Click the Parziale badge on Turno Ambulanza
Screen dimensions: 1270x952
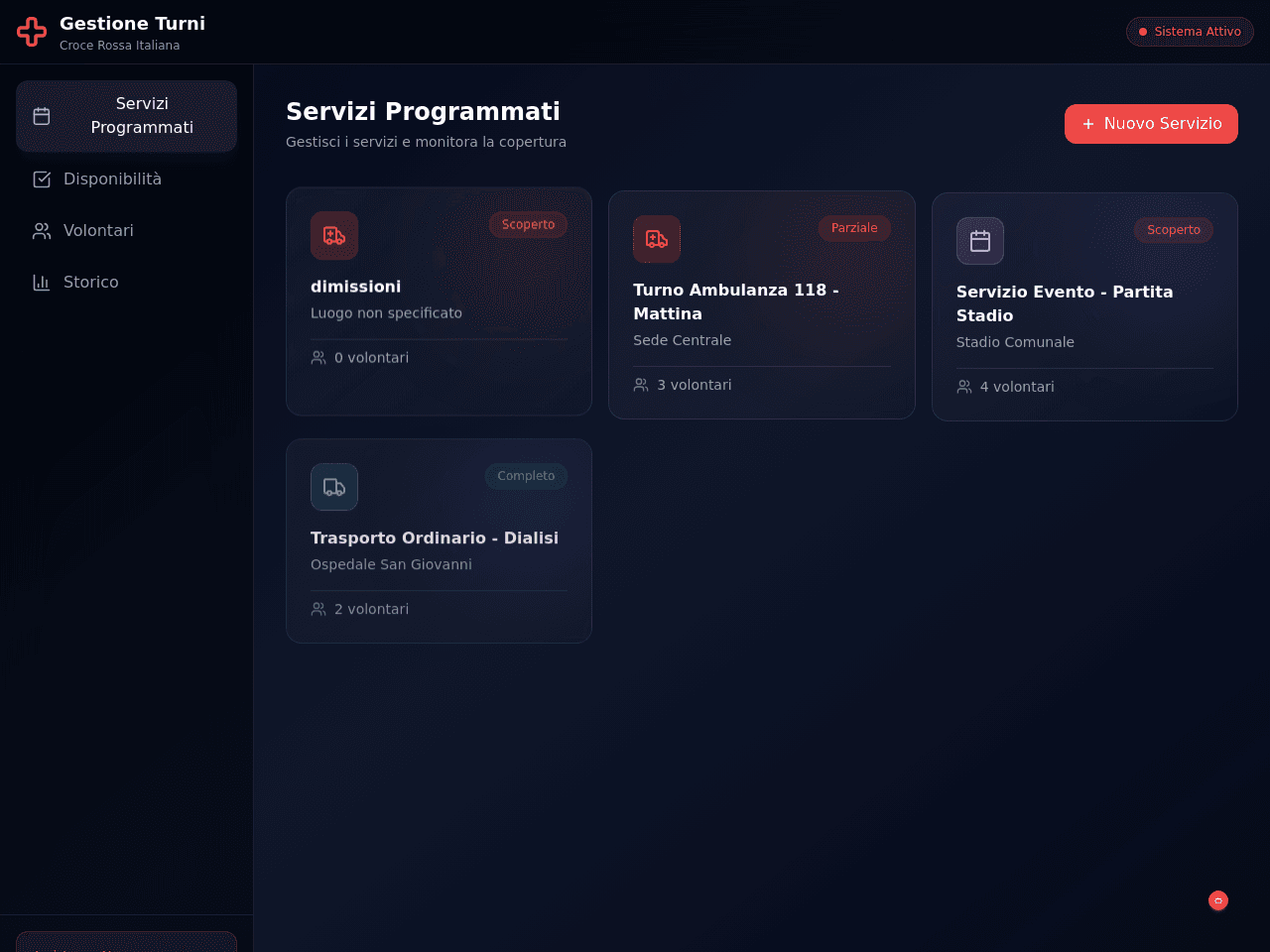pos(854,228)
